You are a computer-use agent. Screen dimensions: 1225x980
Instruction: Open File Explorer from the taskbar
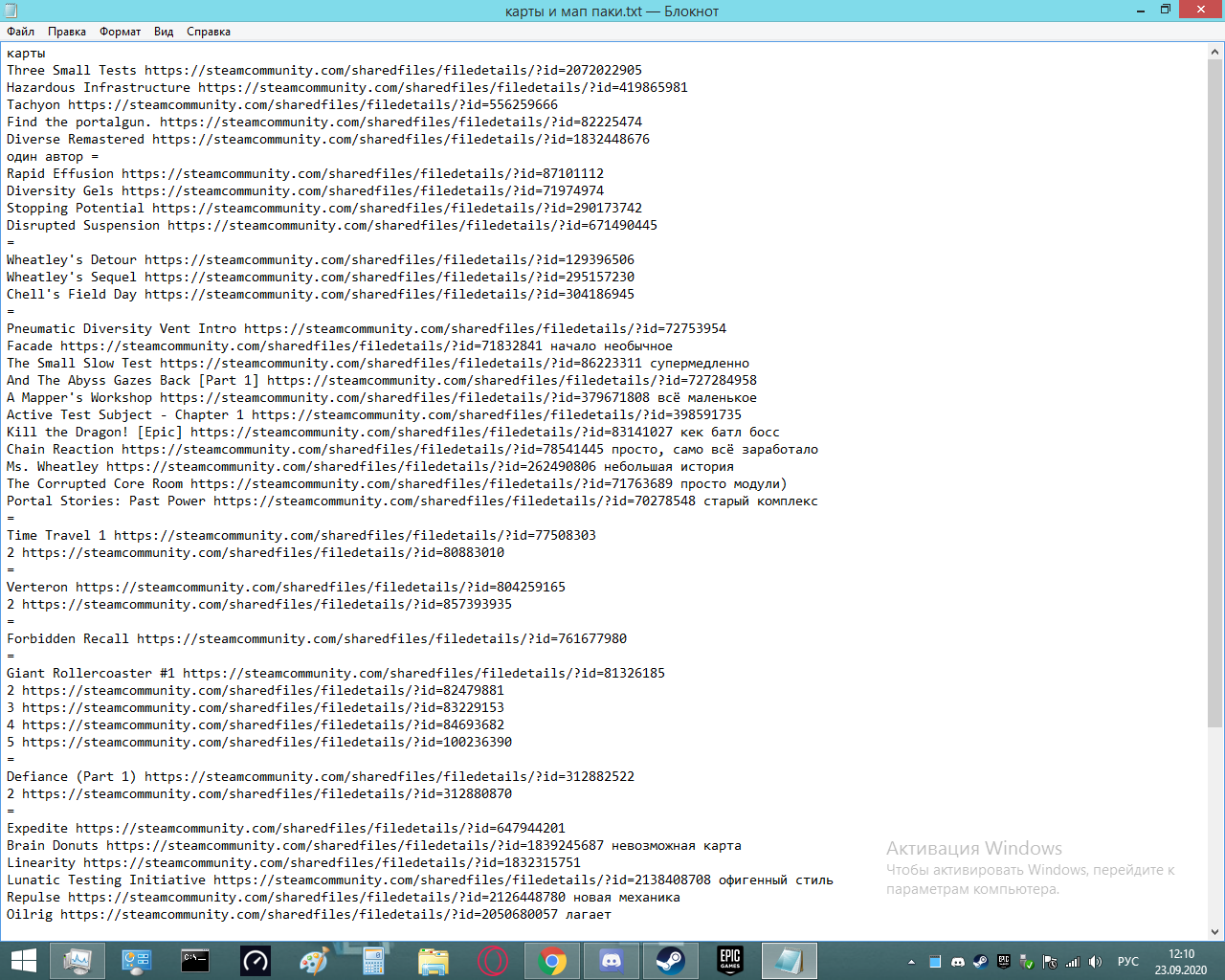433,961
